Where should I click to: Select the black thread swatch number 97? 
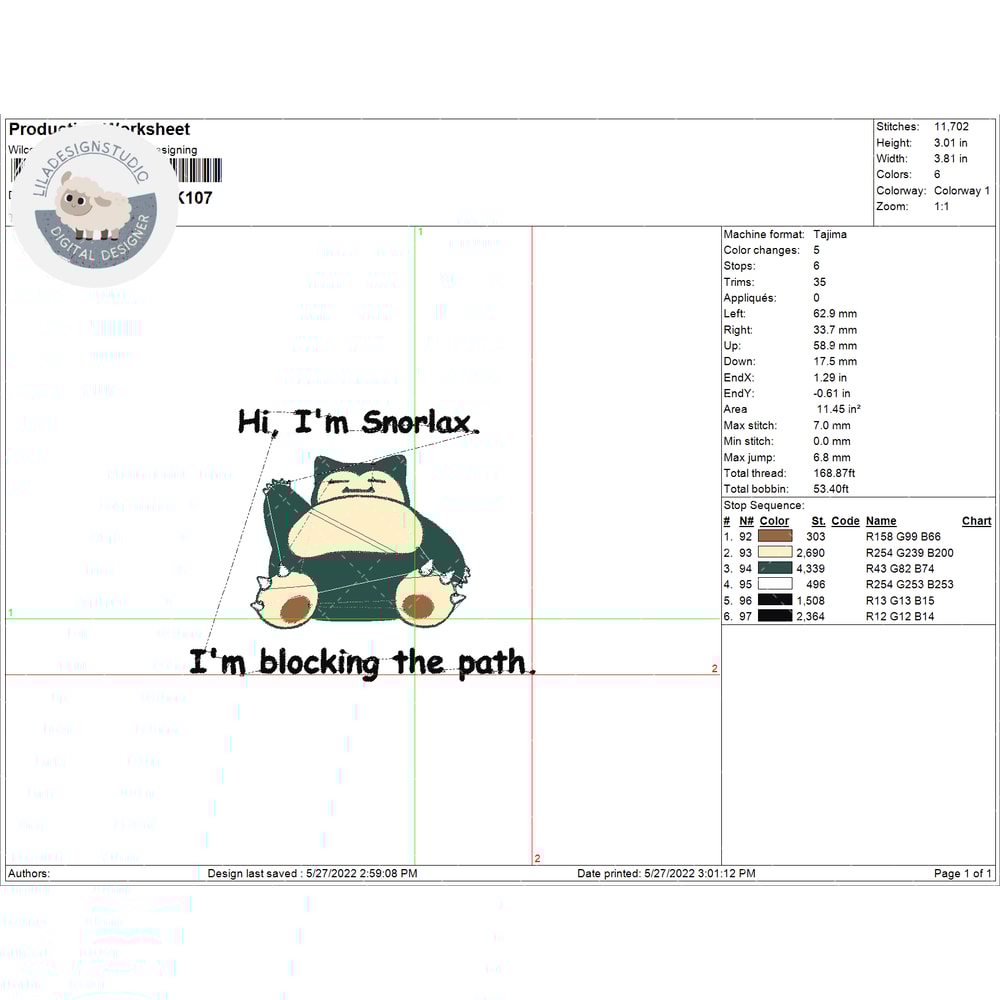pos(775,617)
